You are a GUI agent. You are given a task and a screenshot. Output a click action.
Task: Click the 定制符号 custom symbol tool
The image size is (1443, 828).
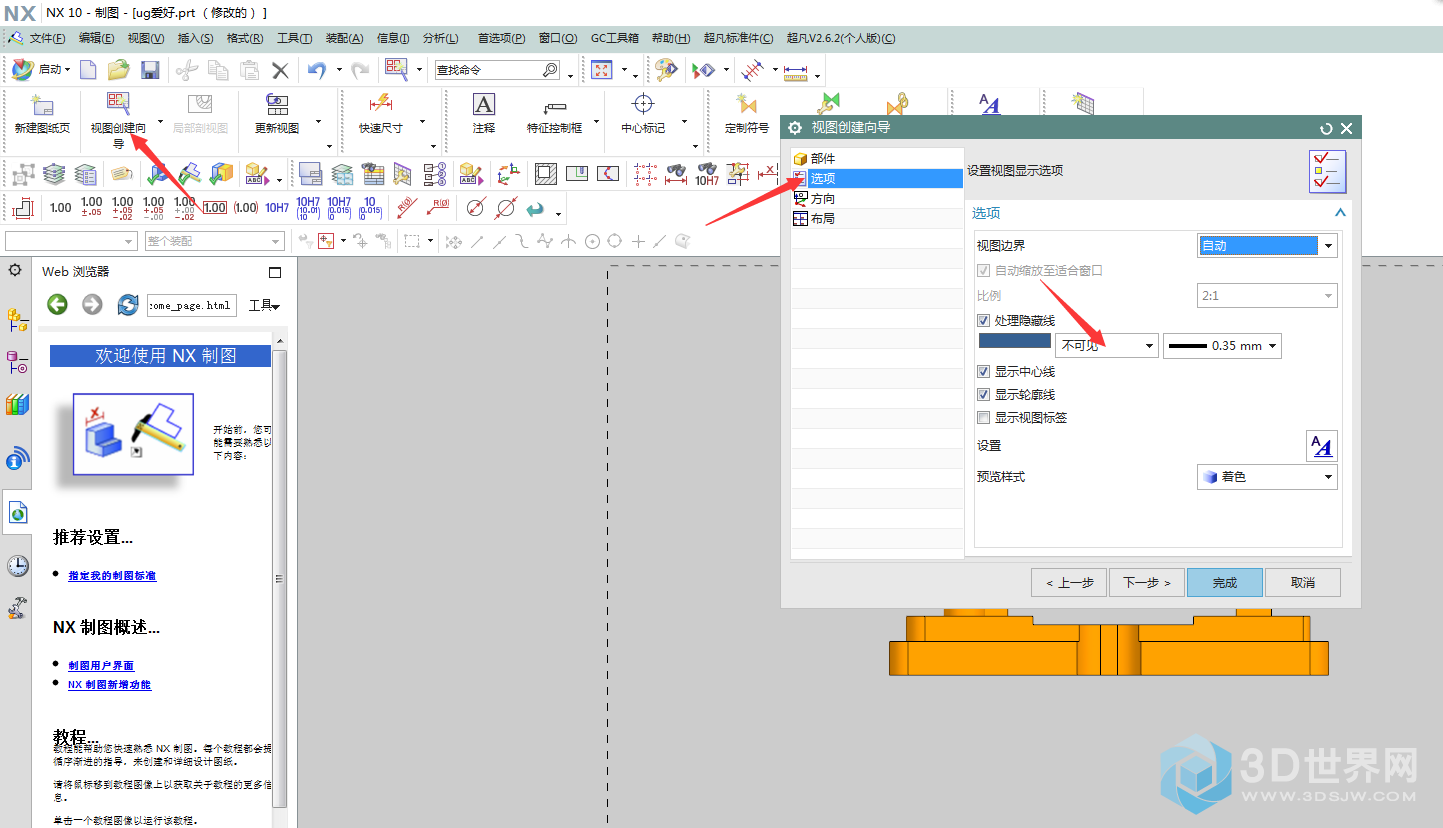point(747,116)
